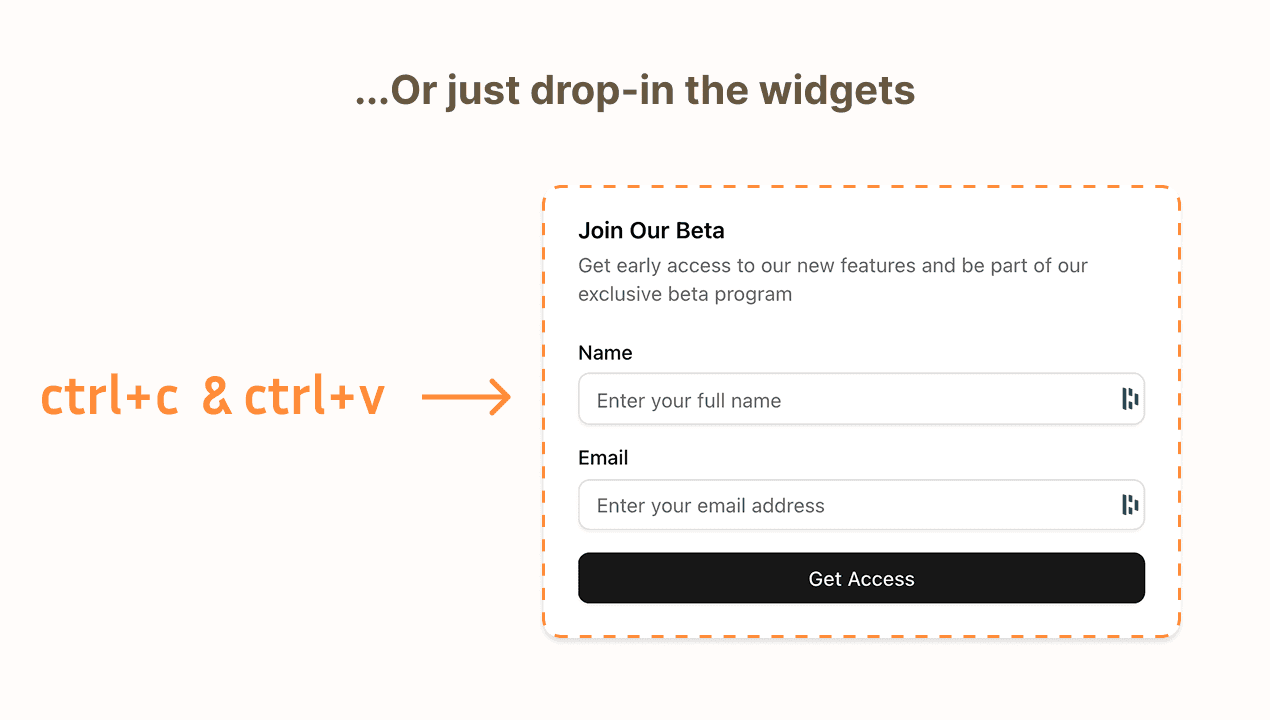Select the 'ctrl+c & ctrl+v' text
1270x720 pixels.
(x=213, y=396)
